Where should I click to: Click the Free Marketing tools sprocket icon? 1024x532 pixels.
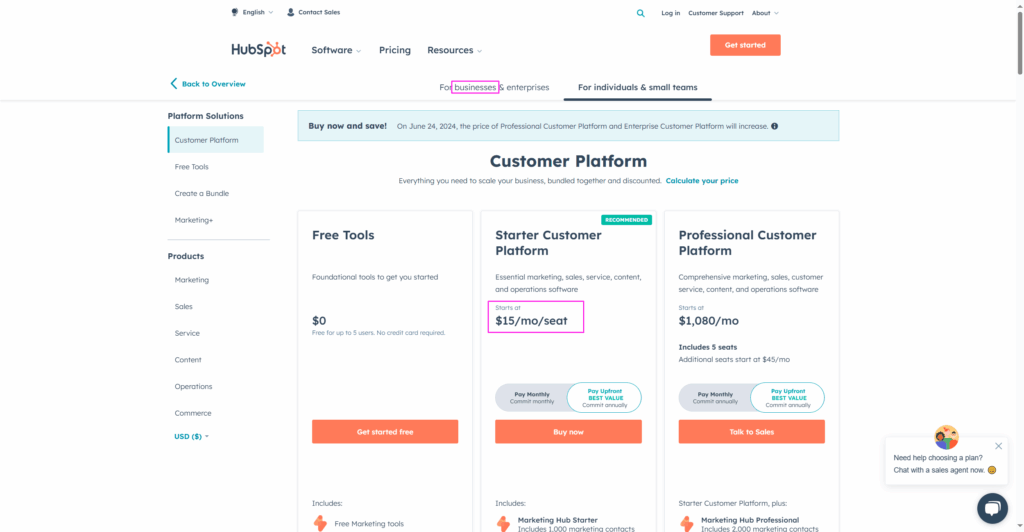pyautogui.click(x=320, y=523)
